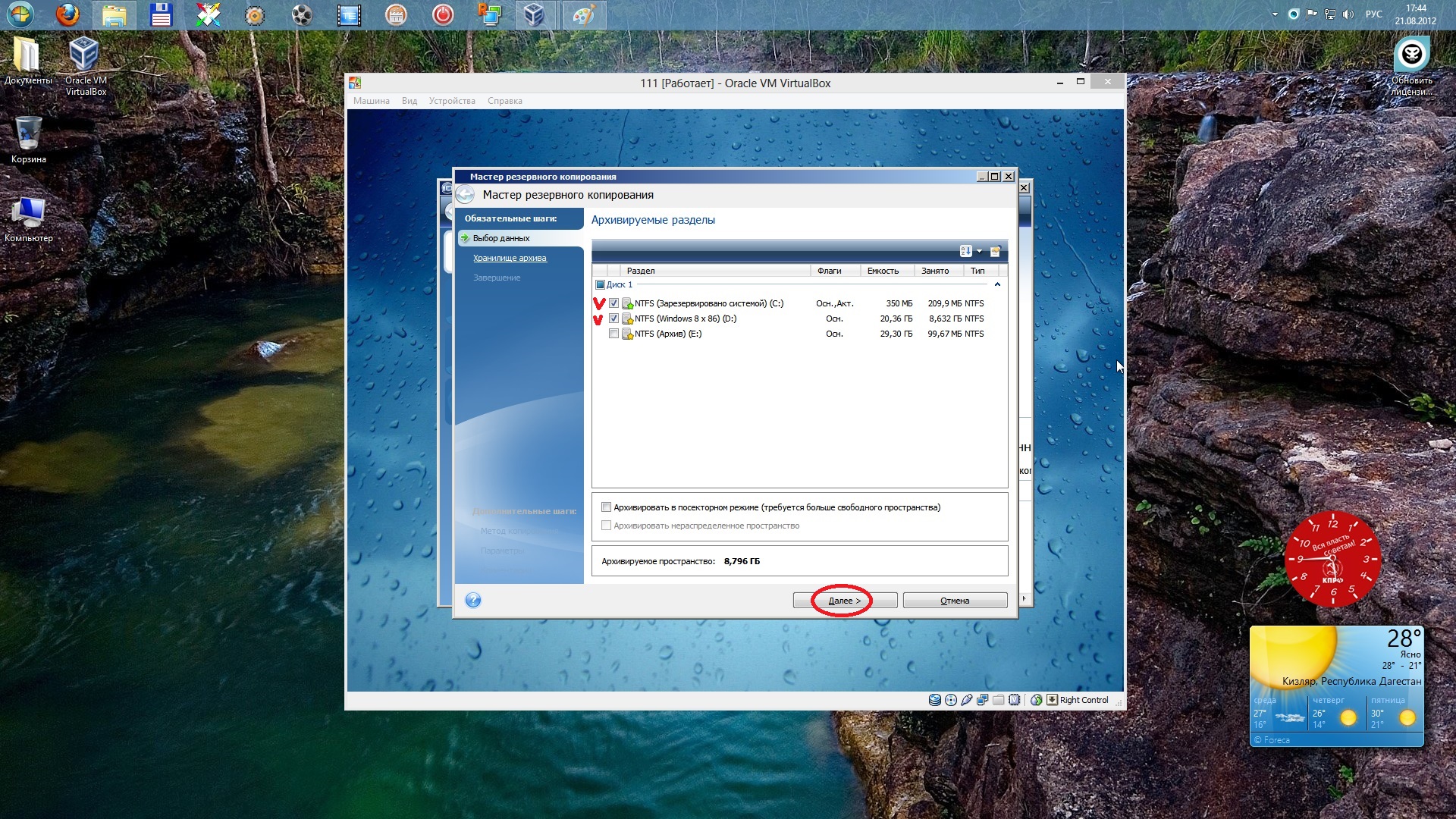Click the wizard back arrow icon
This screenshot has height=819, width=1456.
pos(465,195)
